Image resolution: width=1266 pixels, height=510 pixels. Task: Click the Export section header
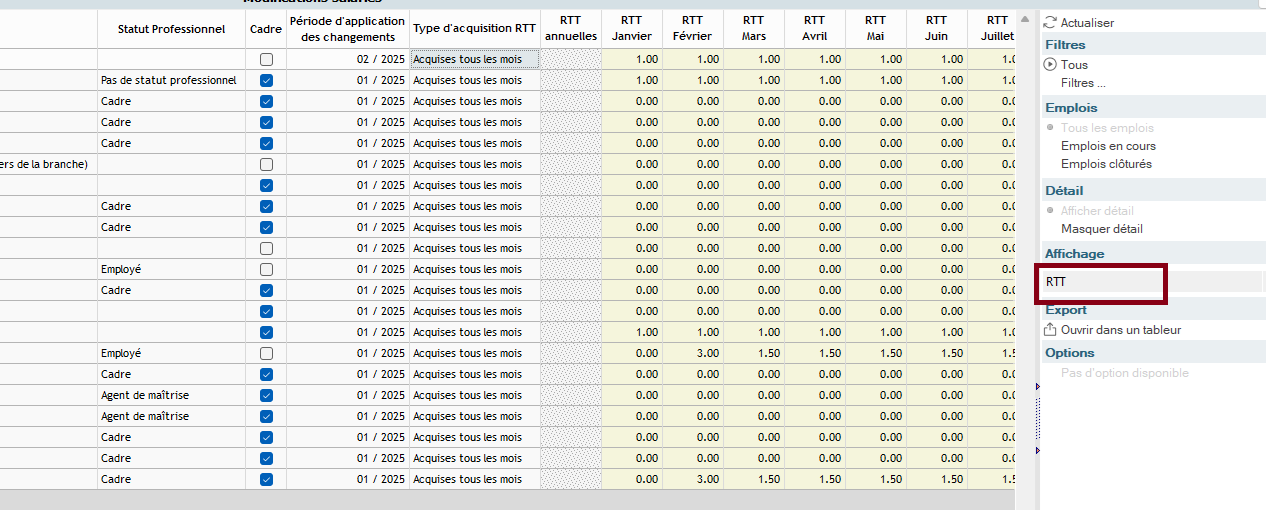(1065, 310)
